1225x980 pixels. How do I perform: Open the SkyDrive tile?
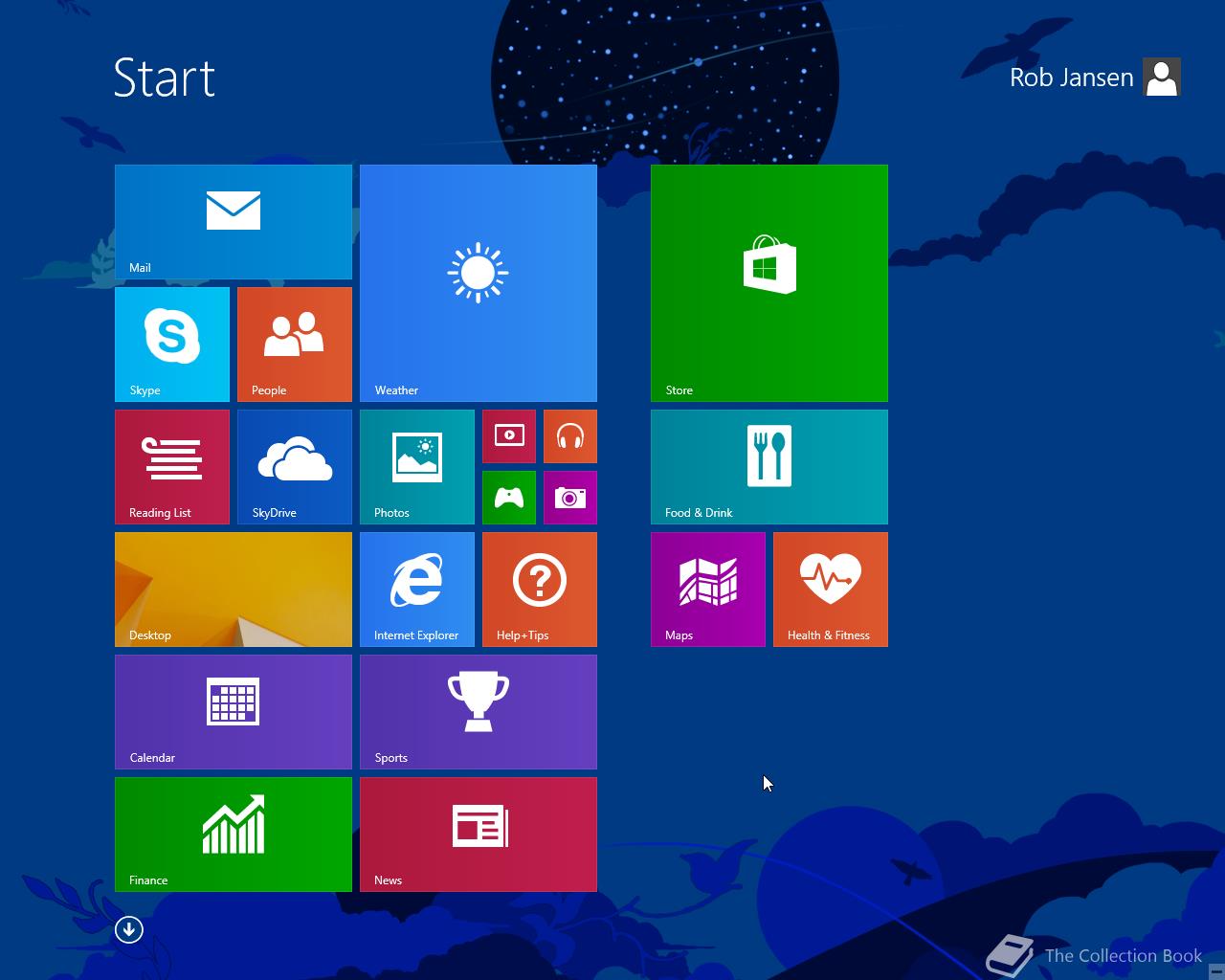point(295,467)
